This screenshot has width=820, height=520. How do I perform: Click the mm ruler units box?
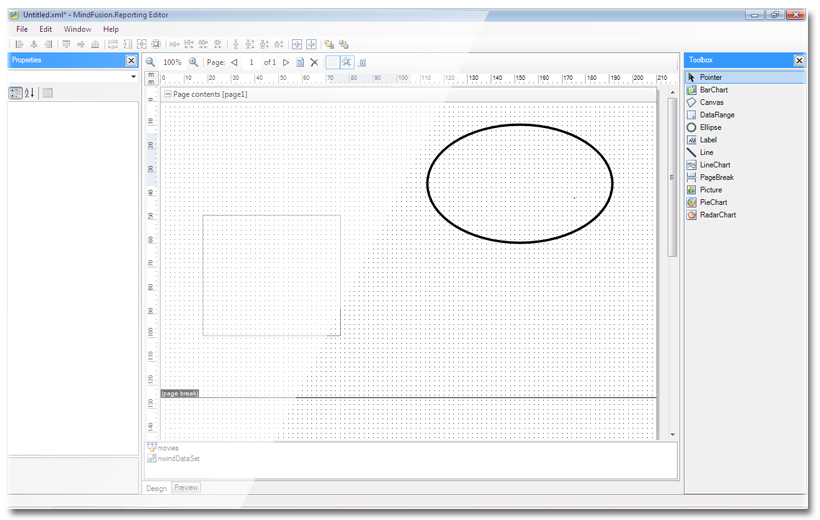(x=151, y=77)
